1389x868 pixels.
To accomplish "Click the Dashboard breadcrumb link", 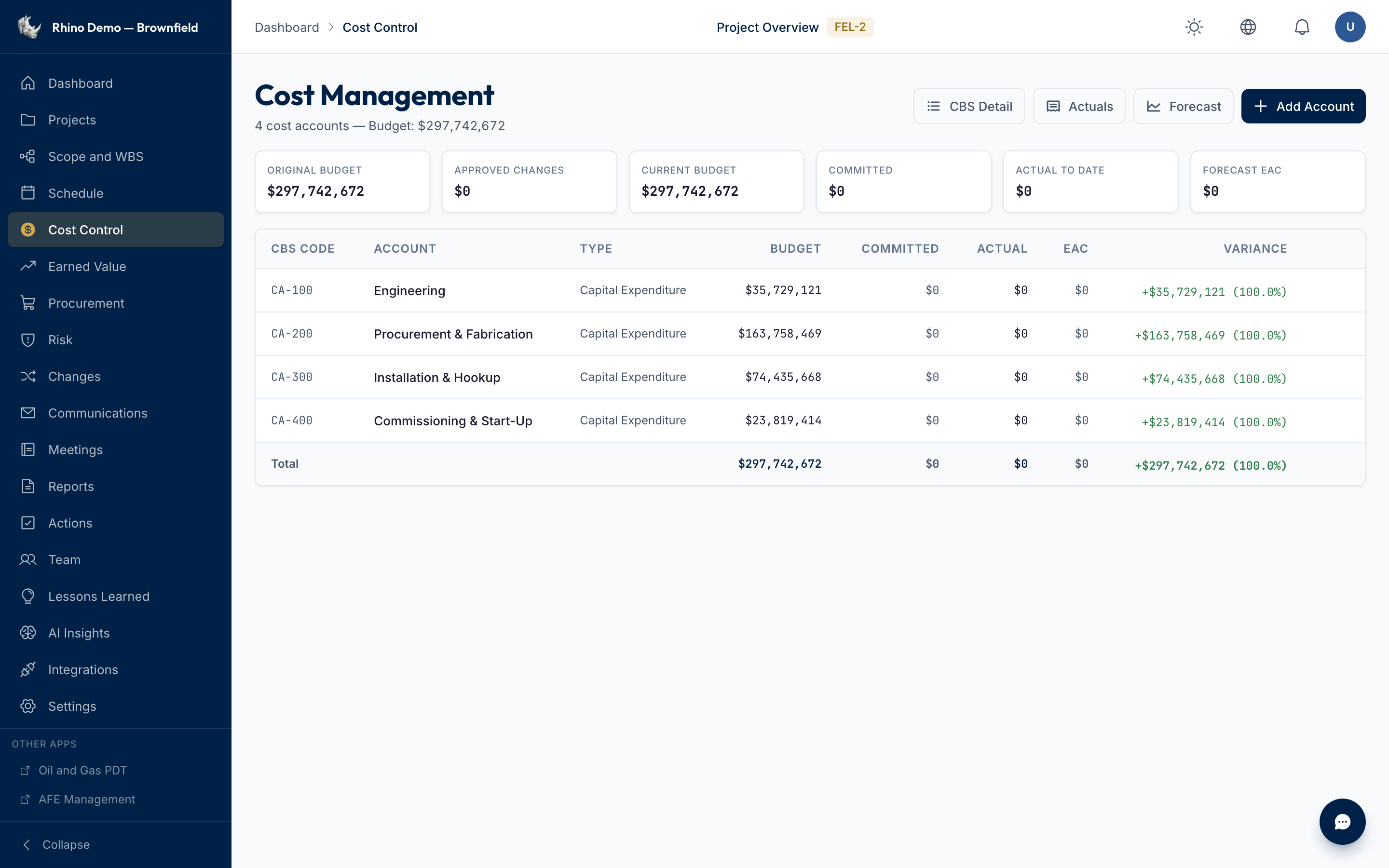I will click(x=286, y=27).
